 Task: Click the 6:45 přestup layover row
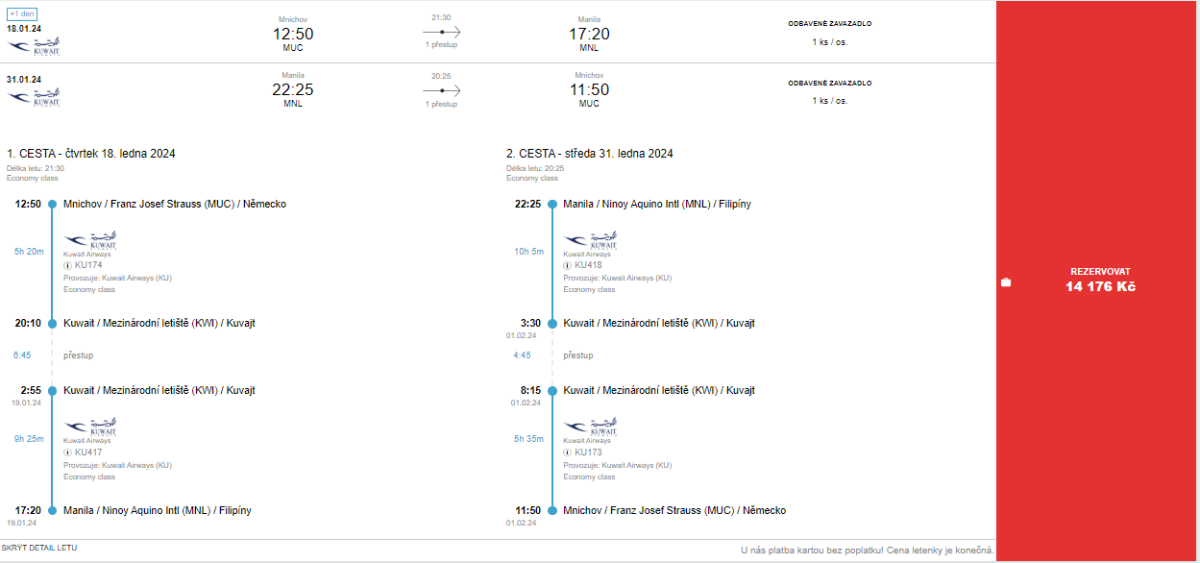[76, 355]
